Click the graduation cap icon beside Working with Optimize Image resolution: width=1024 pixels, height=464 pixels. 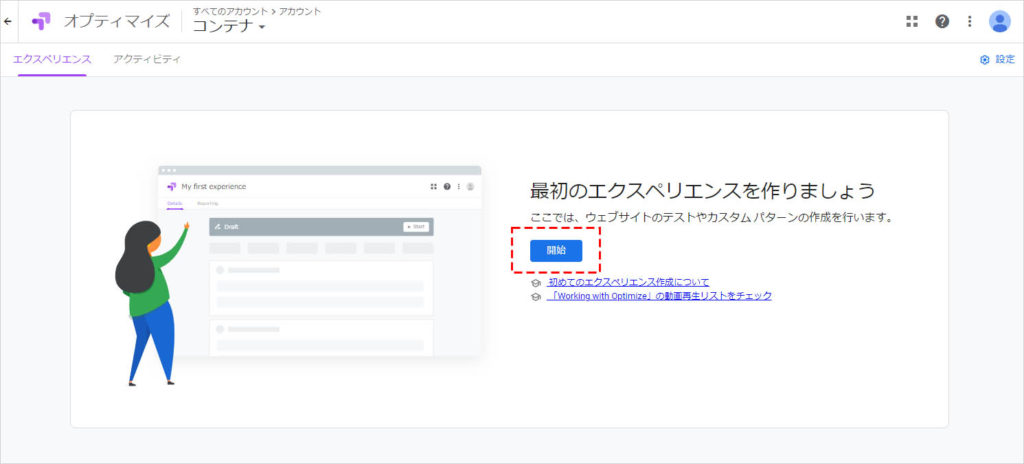[537, 297]
